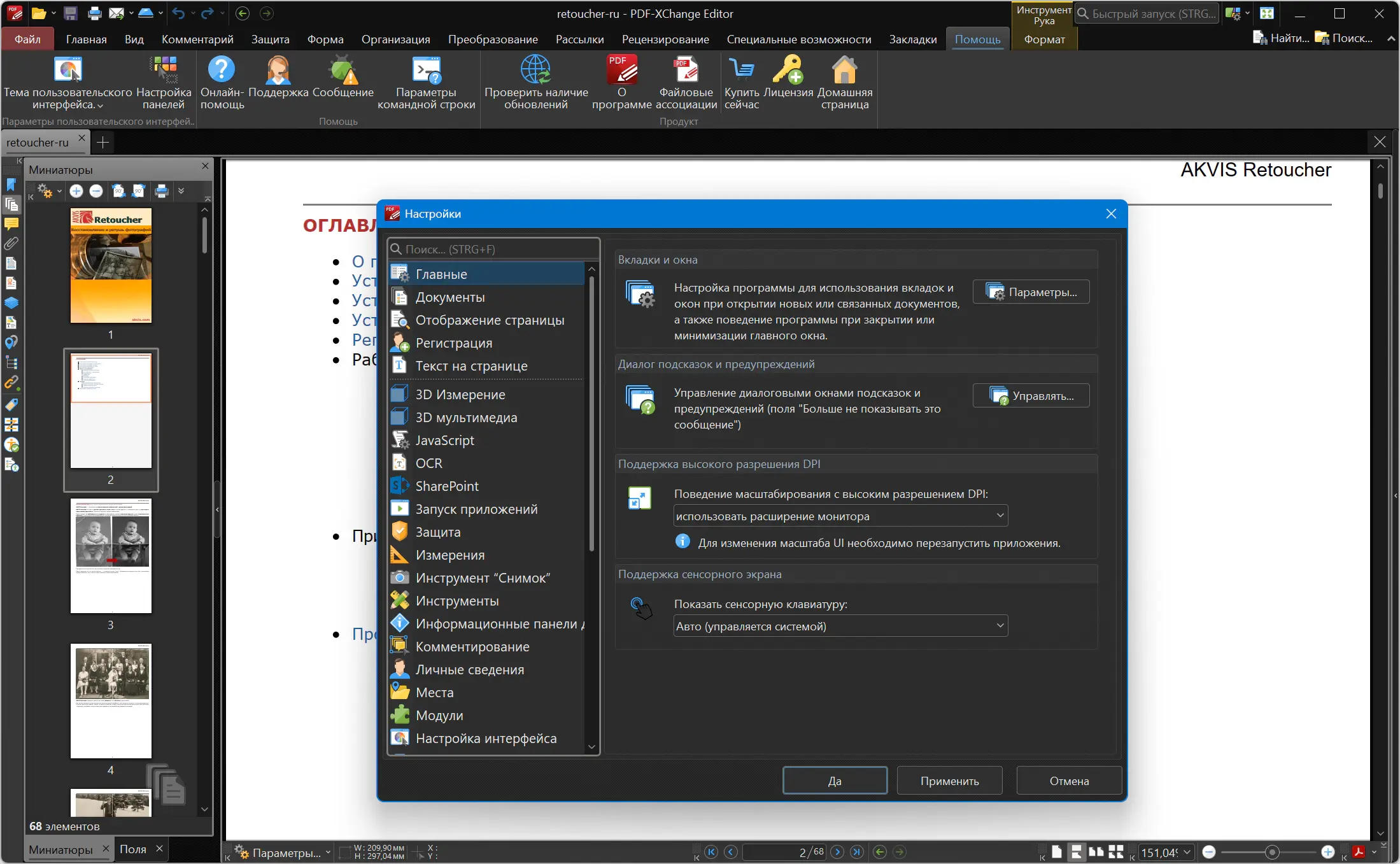Expand the show touch keyboard dropdown
This screenshot has width=1400, height=864.
840,626
